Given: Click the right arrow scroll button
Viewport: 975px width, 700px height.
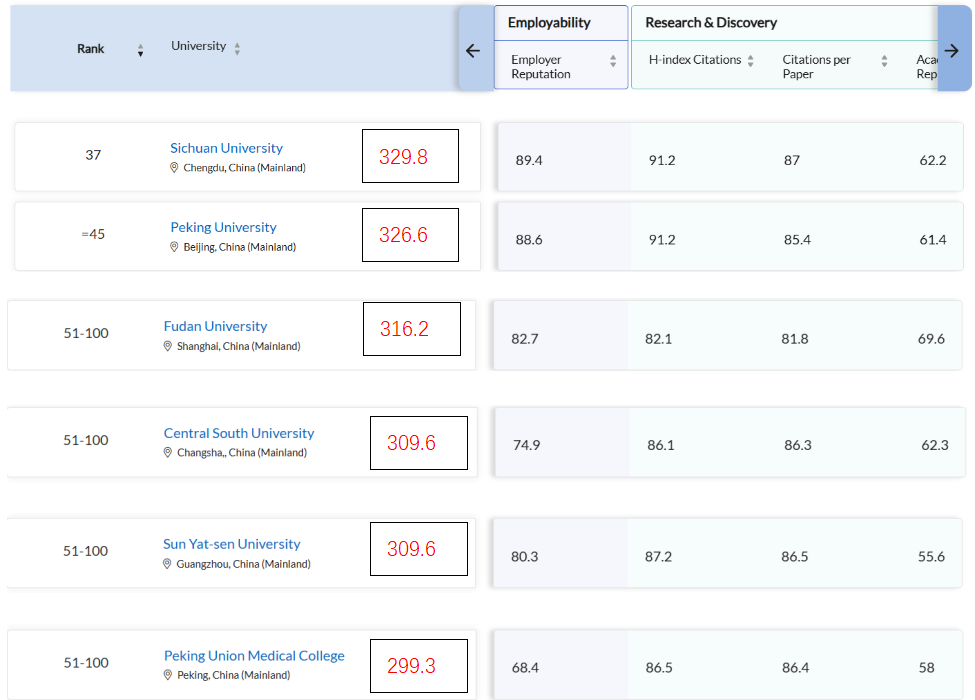Looking at the screenshot, I should click(952, 51).
